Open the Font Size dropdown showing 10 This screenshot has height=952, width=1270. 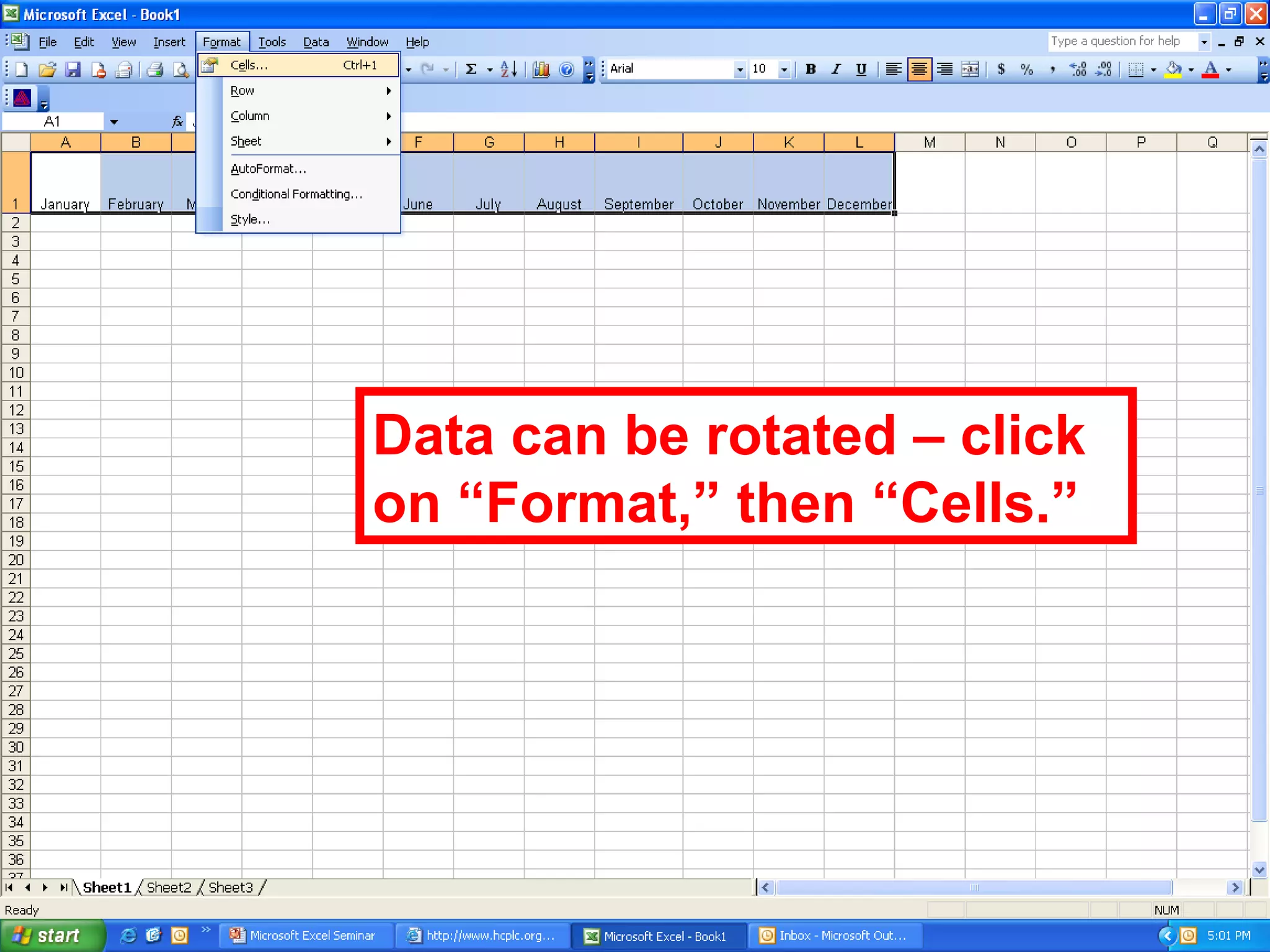coord(784,69)
